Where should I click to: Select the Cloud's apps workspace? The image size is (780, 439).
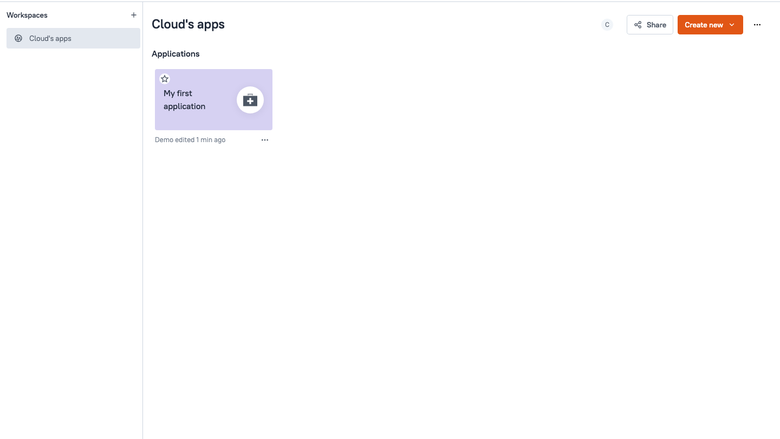73,38
